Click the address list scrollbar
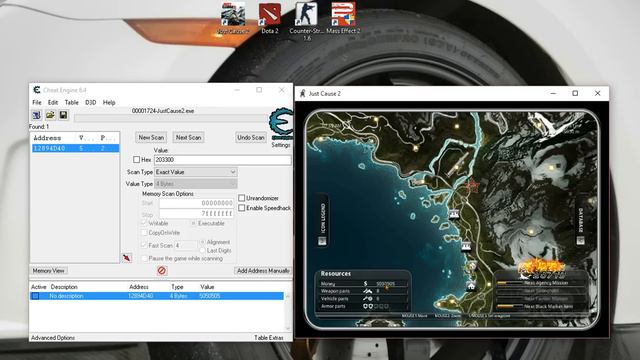Image resolution: width=640 pixels, height=360 pixels. pyautogui.click(x=288, y=312)
